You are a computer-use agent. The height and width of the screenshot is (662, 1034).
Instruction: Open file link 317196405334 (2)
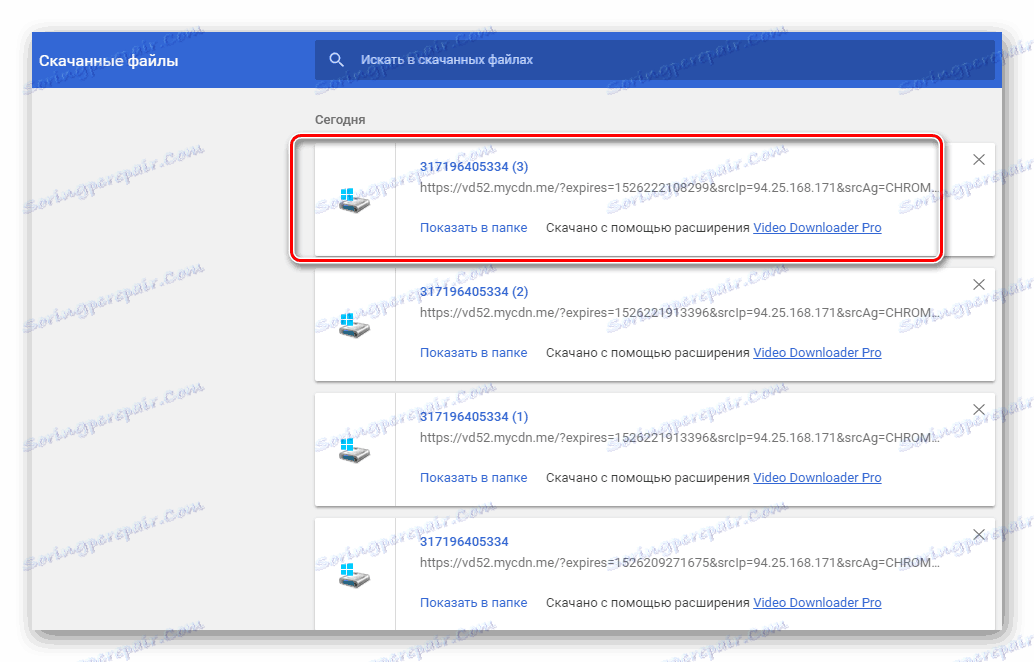(x=474, y=291)
